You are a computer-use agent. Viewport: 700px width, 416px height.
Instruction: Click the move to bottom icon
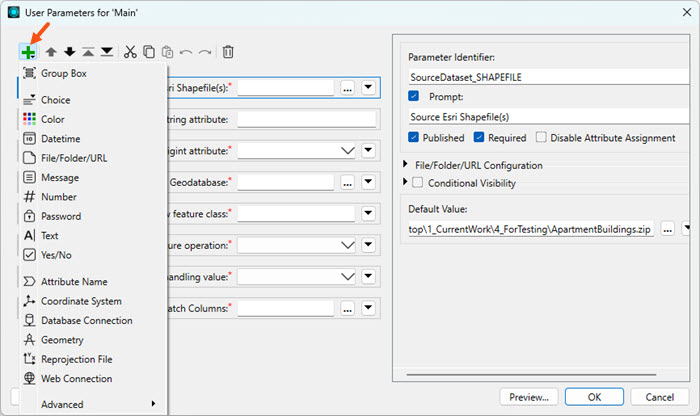pyautogui.click(x=106, y=51)
